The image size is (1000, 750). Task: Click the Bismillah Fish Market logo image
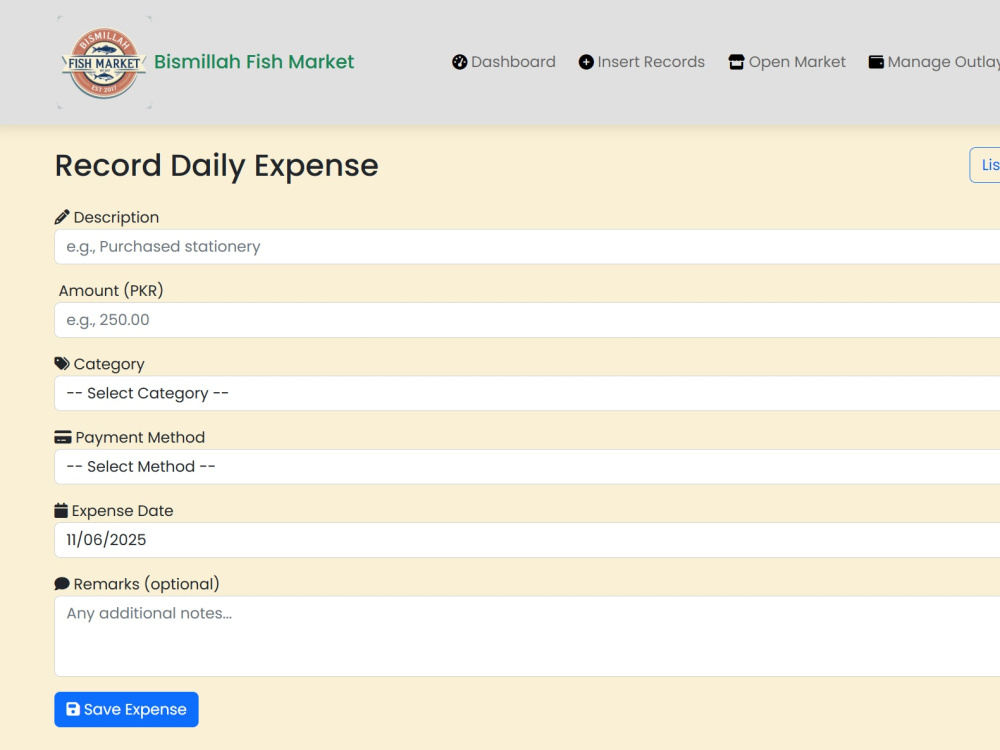click(x=104, y=62)
